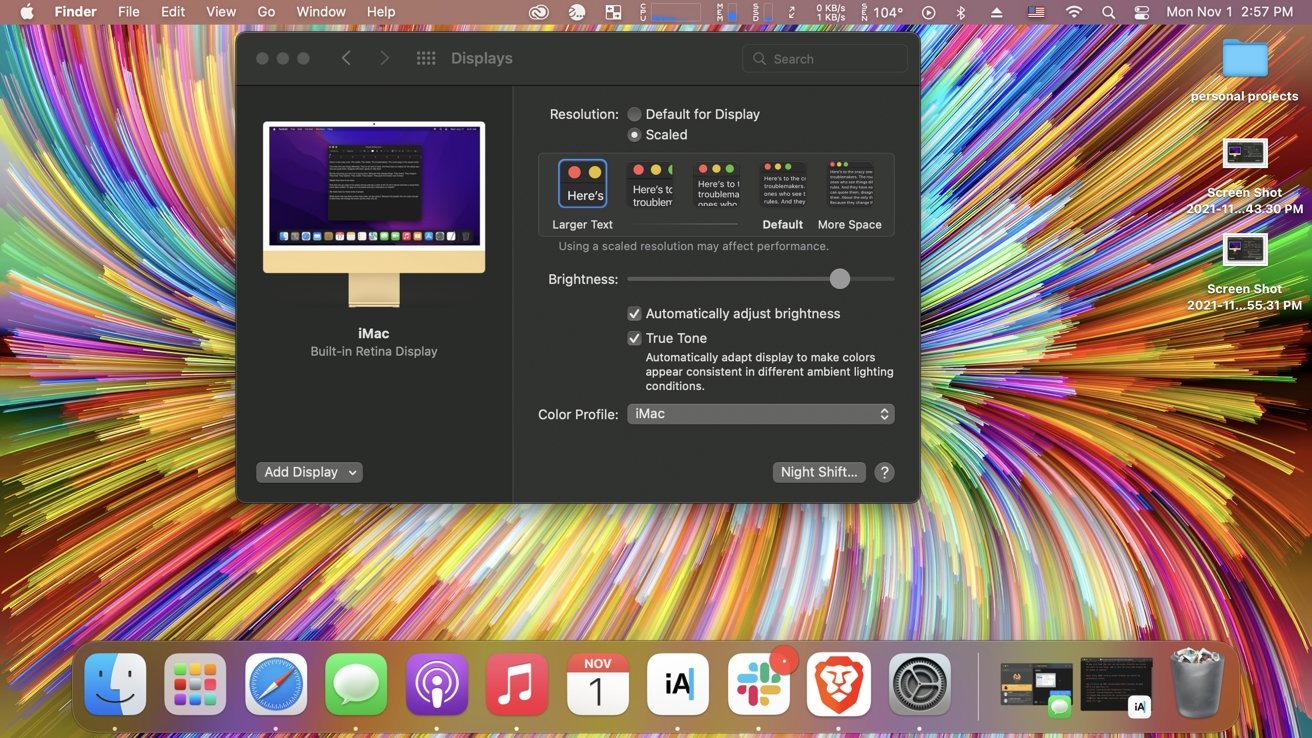This screenshot has height=738, width=1312.
Task: Start the Podcasts app
Action: [436, 685]
